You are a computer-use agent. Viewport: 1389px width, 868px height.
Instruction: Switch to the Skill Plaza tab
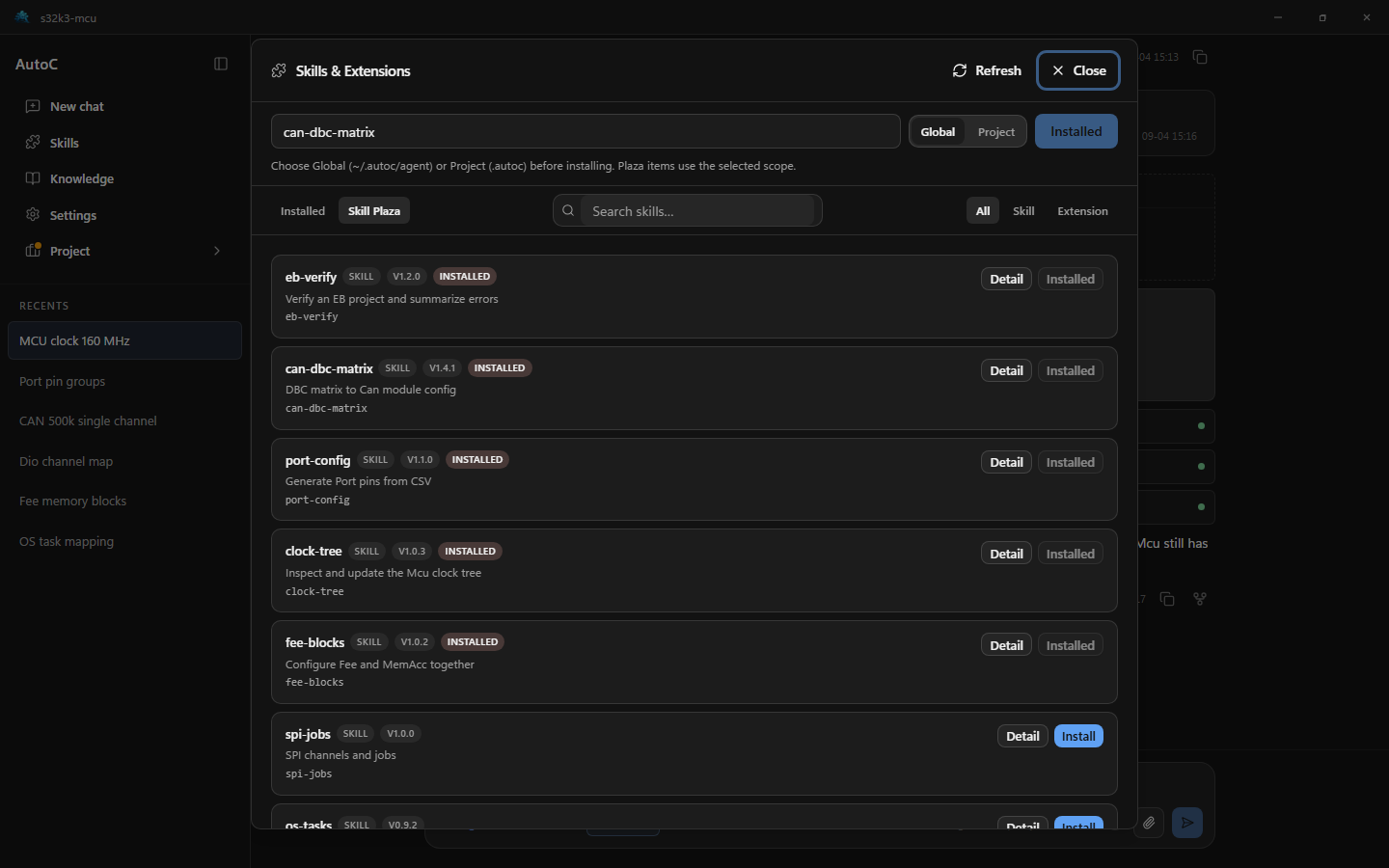pos(374,211)
